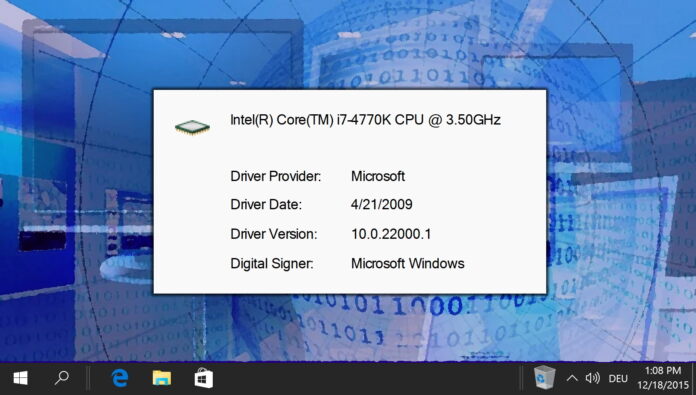Select the "Microsoft Windows" signer value
This screenshot has width=696, height=395.
pos(407,264)
